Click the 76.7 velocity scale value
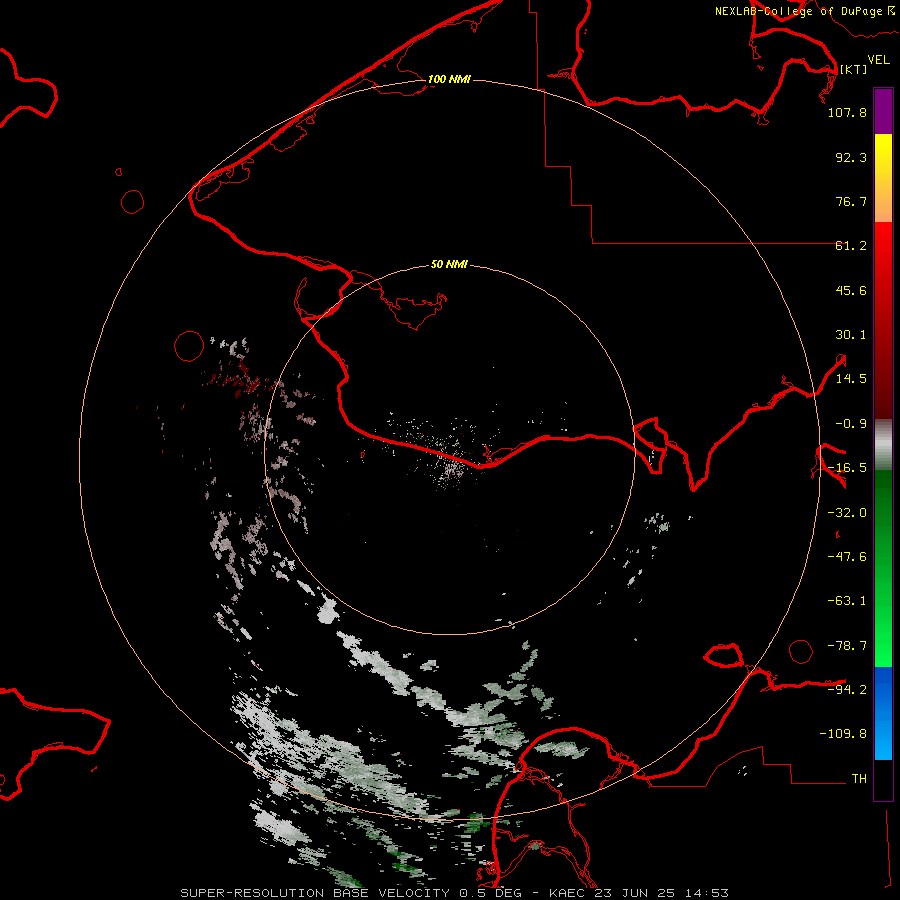900x900 pixels. coord(851,201)
